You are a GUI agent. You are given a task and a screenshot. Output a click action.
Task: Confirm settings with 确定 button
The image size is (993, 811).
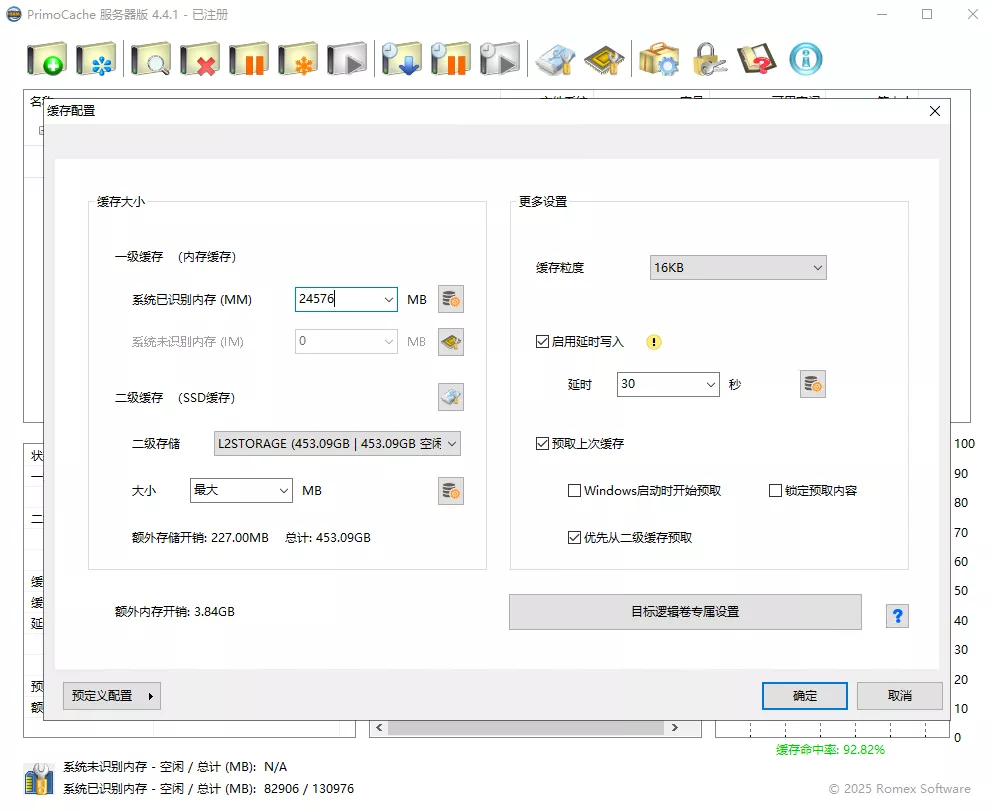pos(804,695)
